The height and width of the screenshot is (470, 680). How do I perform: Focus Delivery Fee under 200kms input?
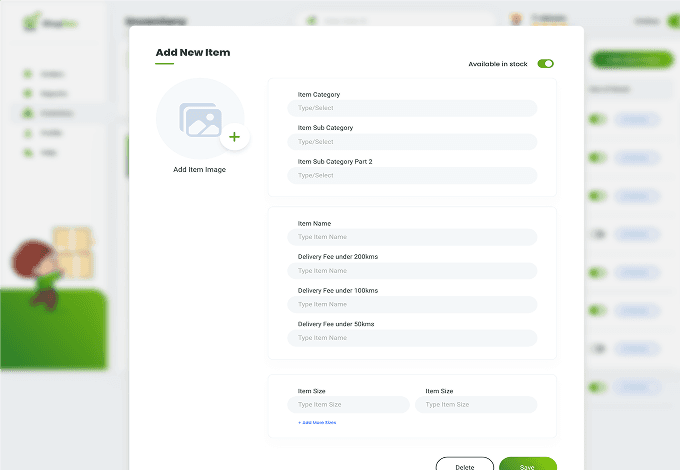point(412,271)
